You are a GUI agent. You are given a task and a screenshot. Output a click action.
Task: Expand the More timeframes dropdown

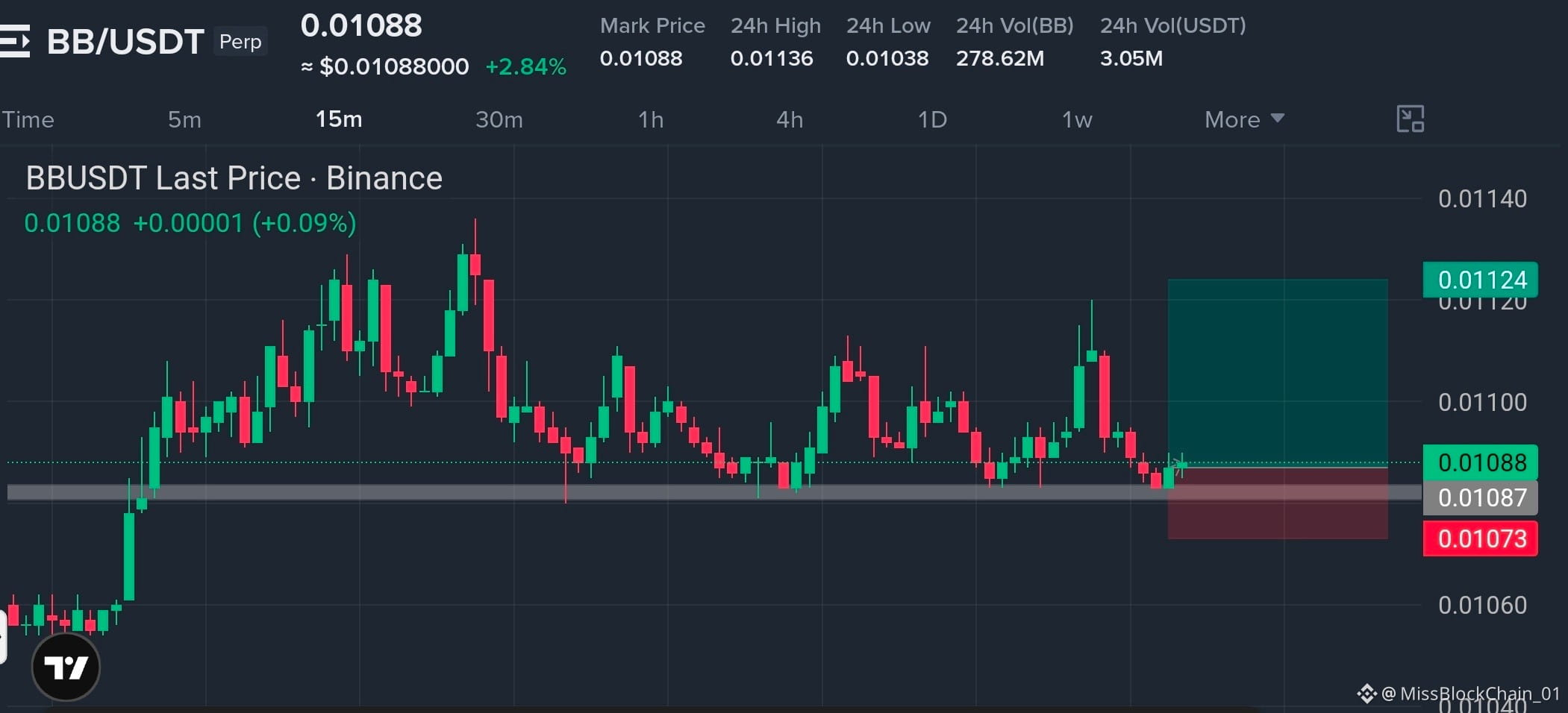coord(1244,119)
